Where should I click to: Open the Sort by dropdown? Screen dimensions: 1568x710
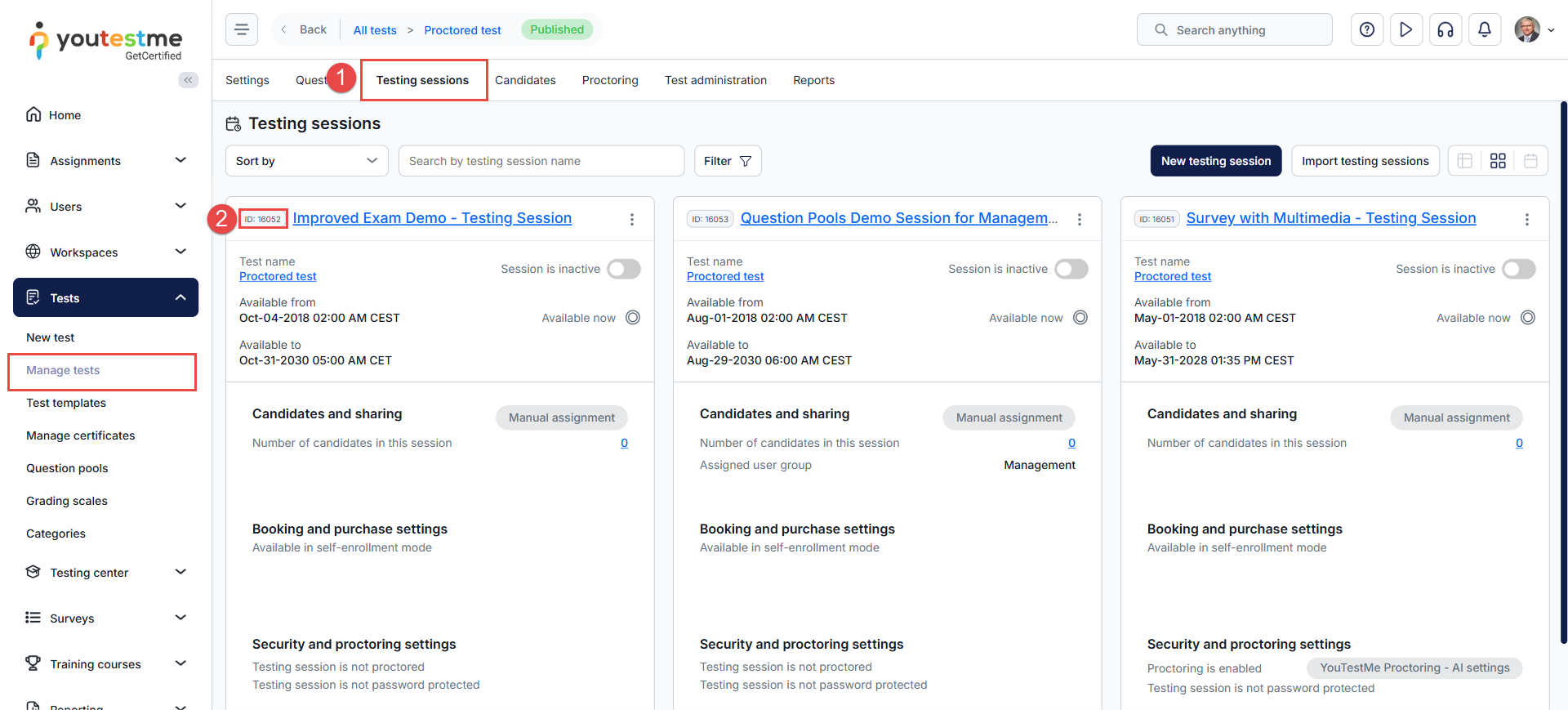point(306,161)
